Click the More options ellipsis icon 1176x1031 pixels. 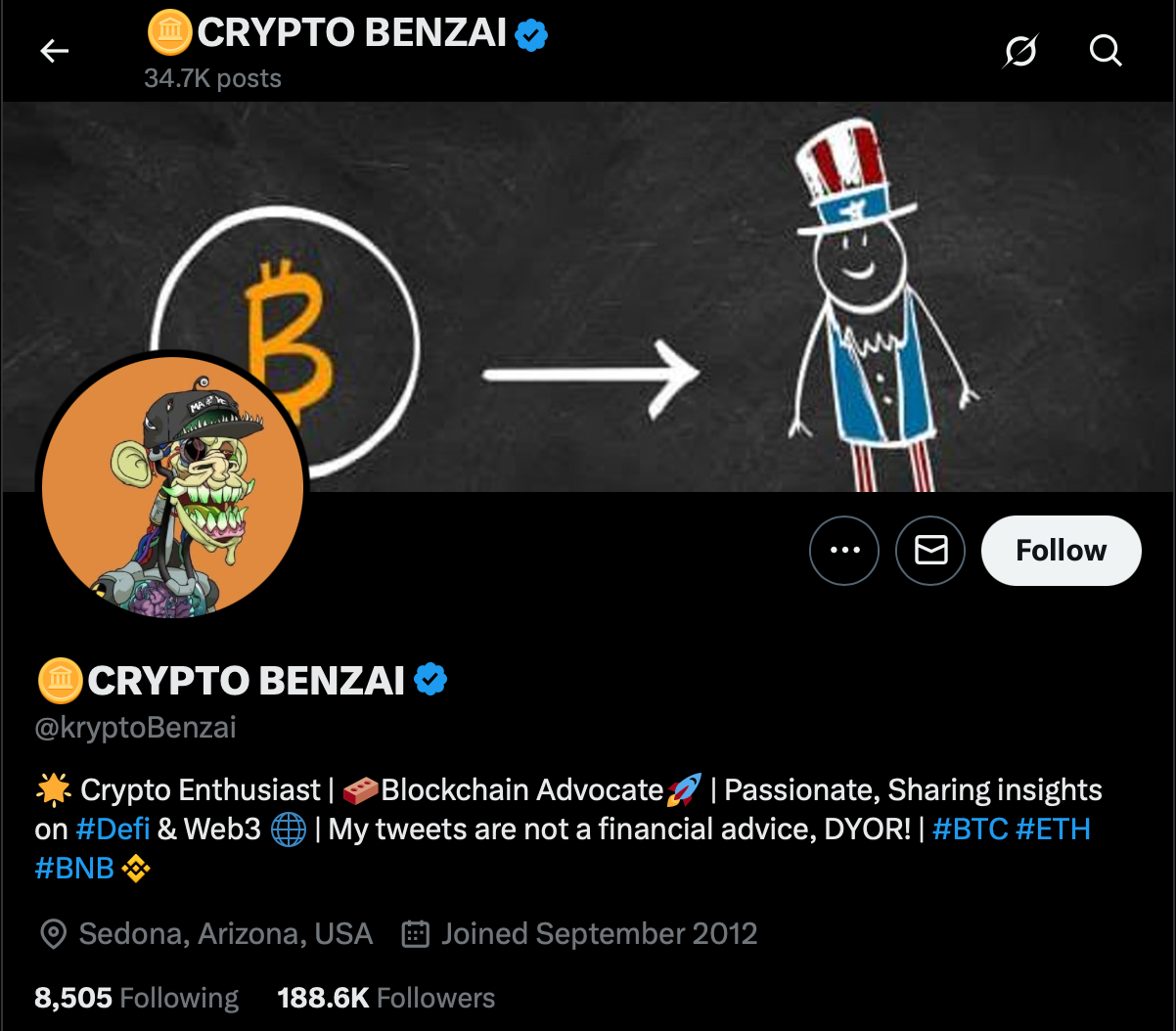click(x=844, y=550)
